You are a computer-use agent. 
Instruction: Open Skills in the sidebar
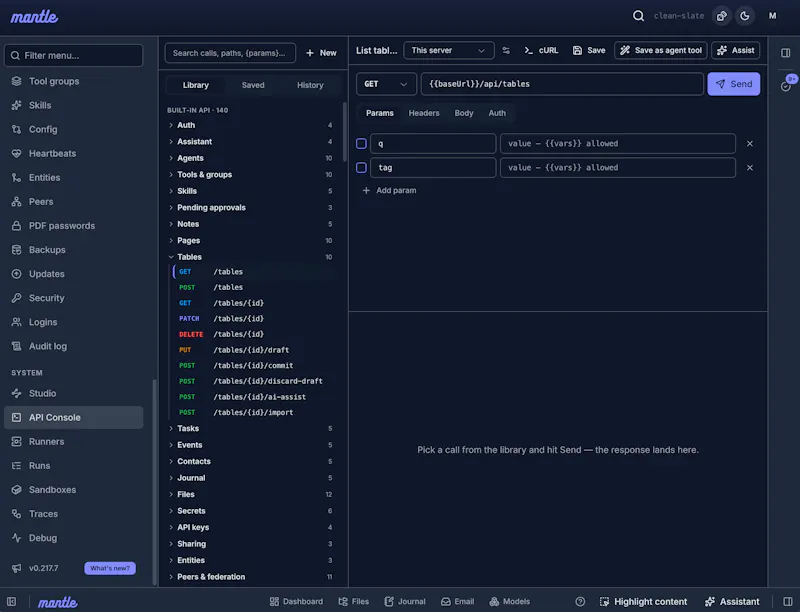(x=73, y=105)
